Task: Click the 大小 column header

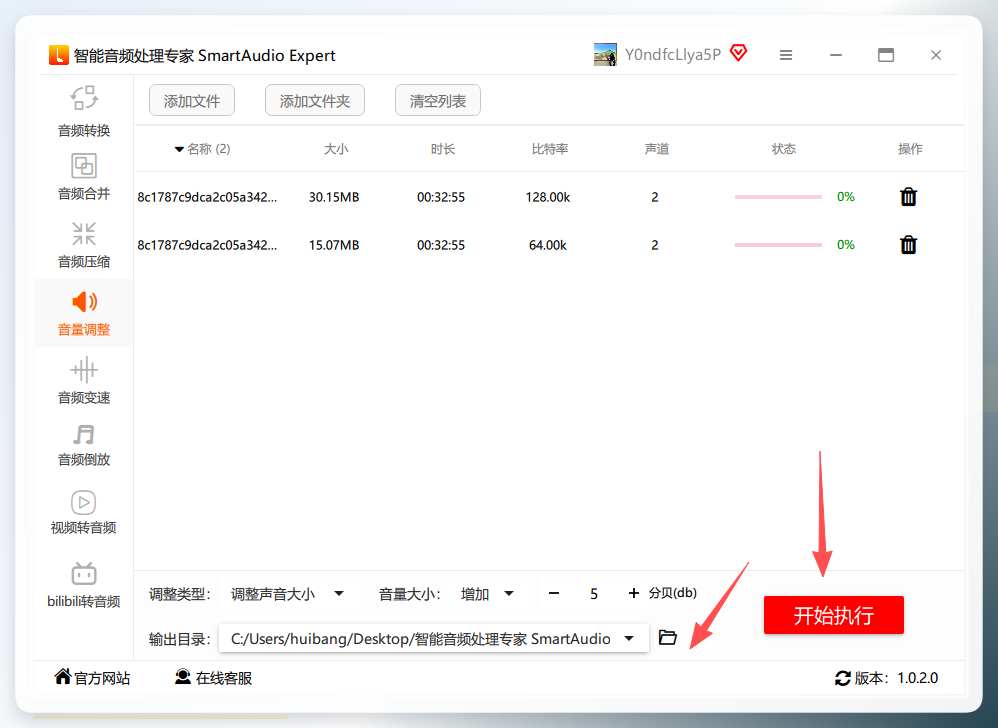Action: pyautogui.click(x=336, y=149)
